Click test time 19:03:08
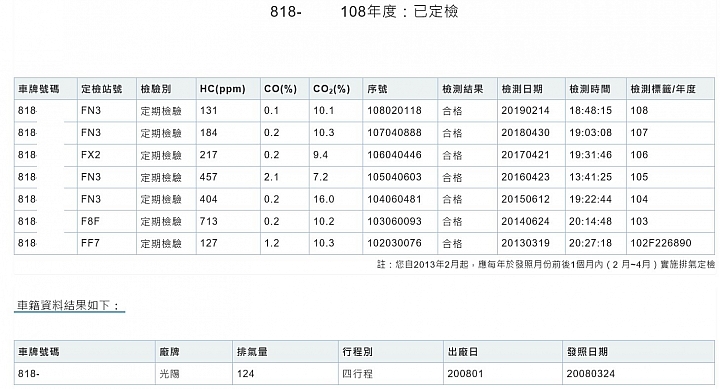This screenshot has width=720, height=389. [x=591, y=133]
